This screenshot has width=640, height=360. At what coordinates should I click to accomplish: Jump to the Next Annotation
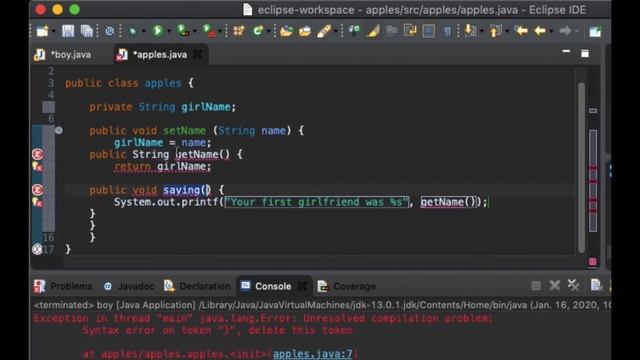(470, 31)
